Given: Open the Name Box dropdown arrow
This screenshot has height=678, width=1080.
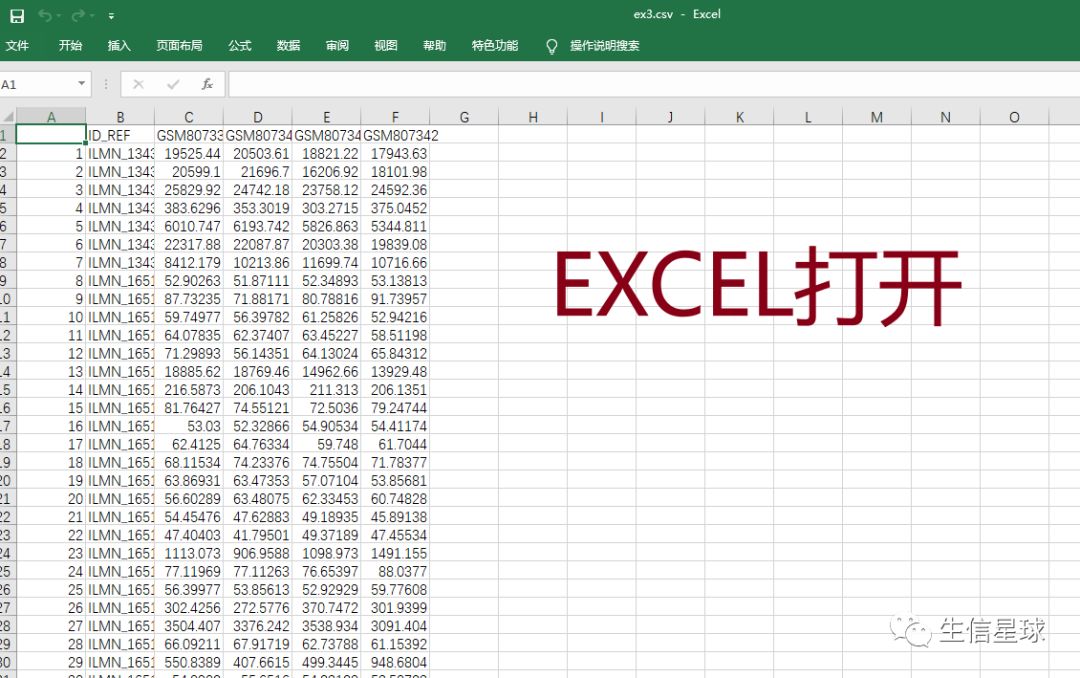Looking at the screenshot, I should pos(81,84).
